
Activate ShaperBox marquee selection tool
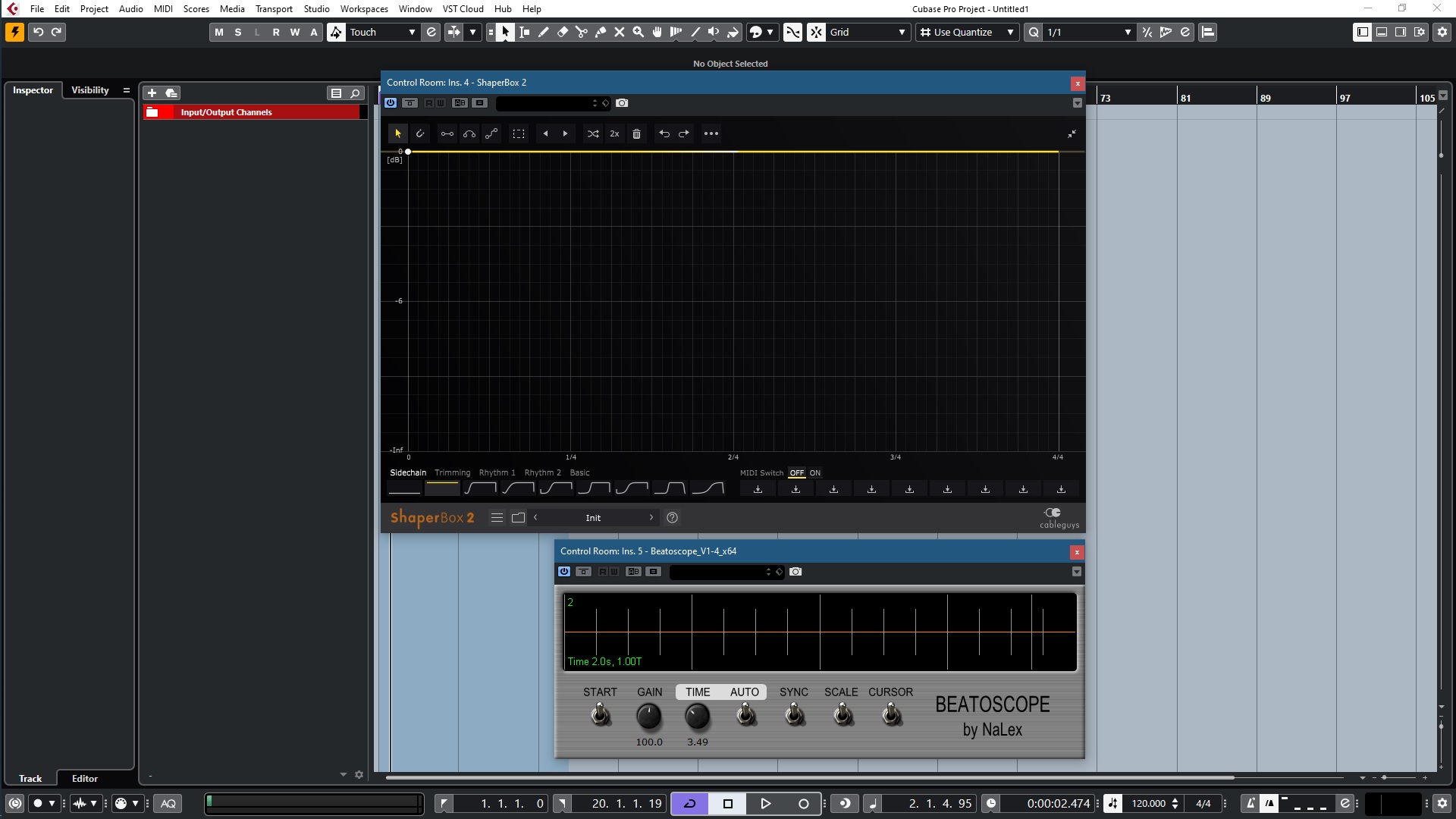[x=519, y=133]
